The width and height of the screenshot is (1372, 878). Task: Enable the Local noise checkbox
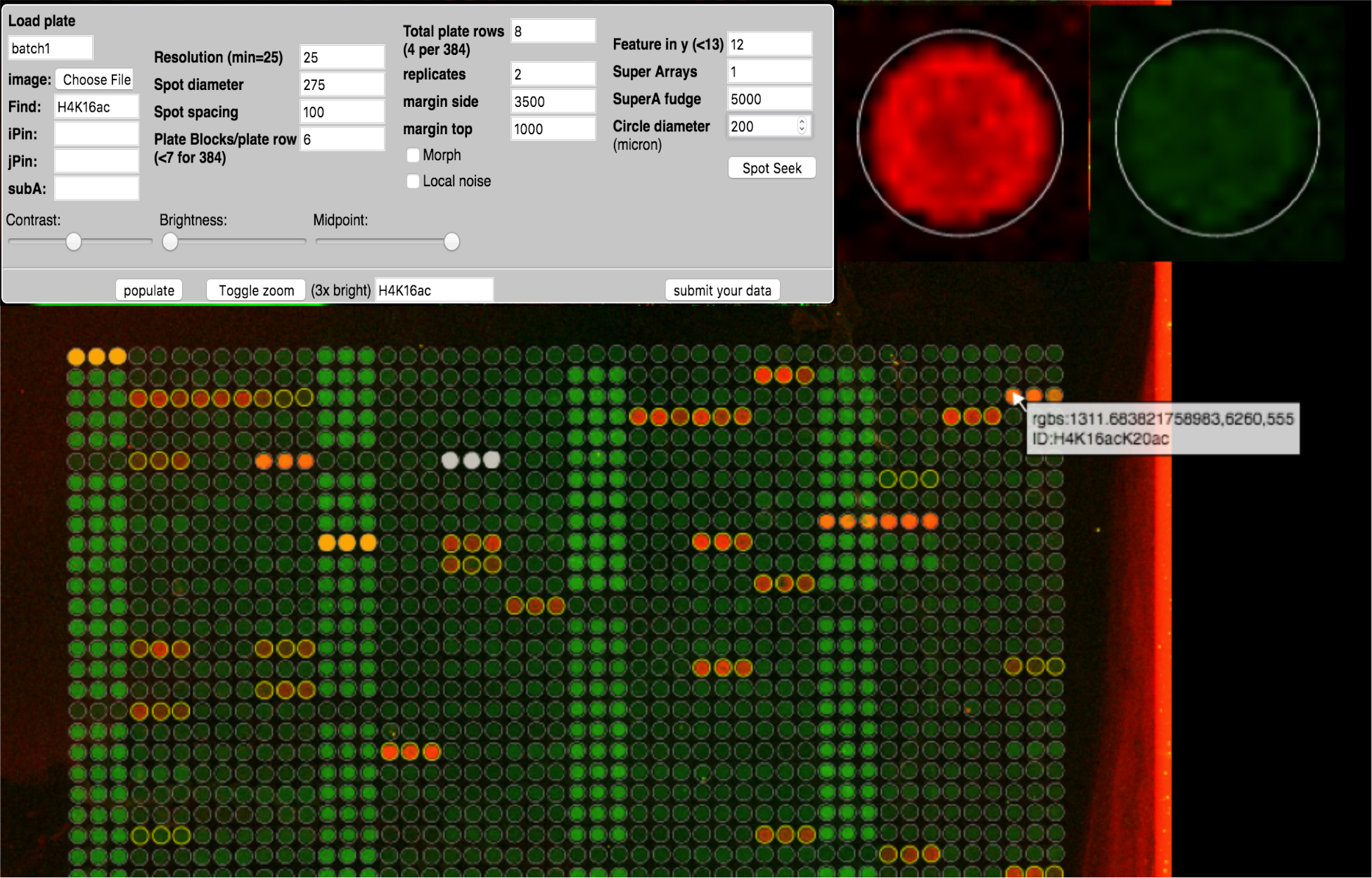tap(413, 181)
